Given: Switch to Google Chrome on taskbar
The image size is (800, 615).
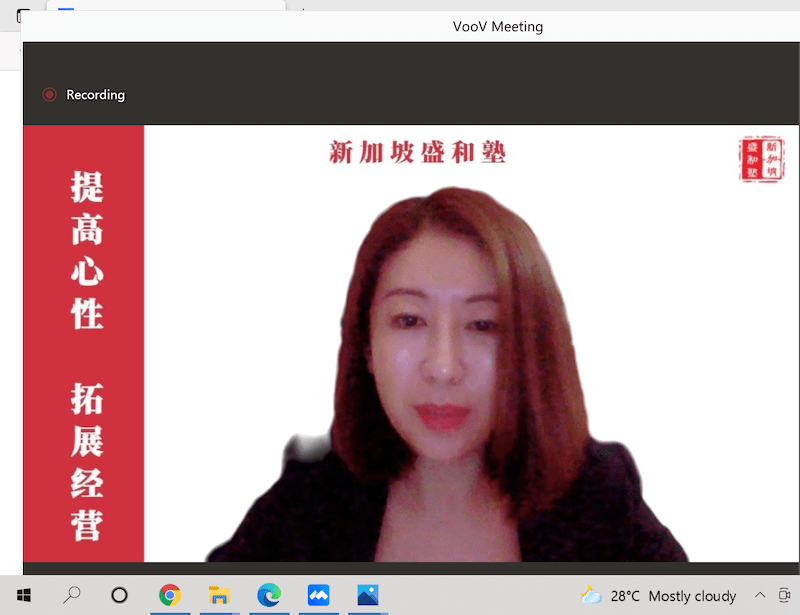Looking at the screenshot, I should tap(170, 596).
